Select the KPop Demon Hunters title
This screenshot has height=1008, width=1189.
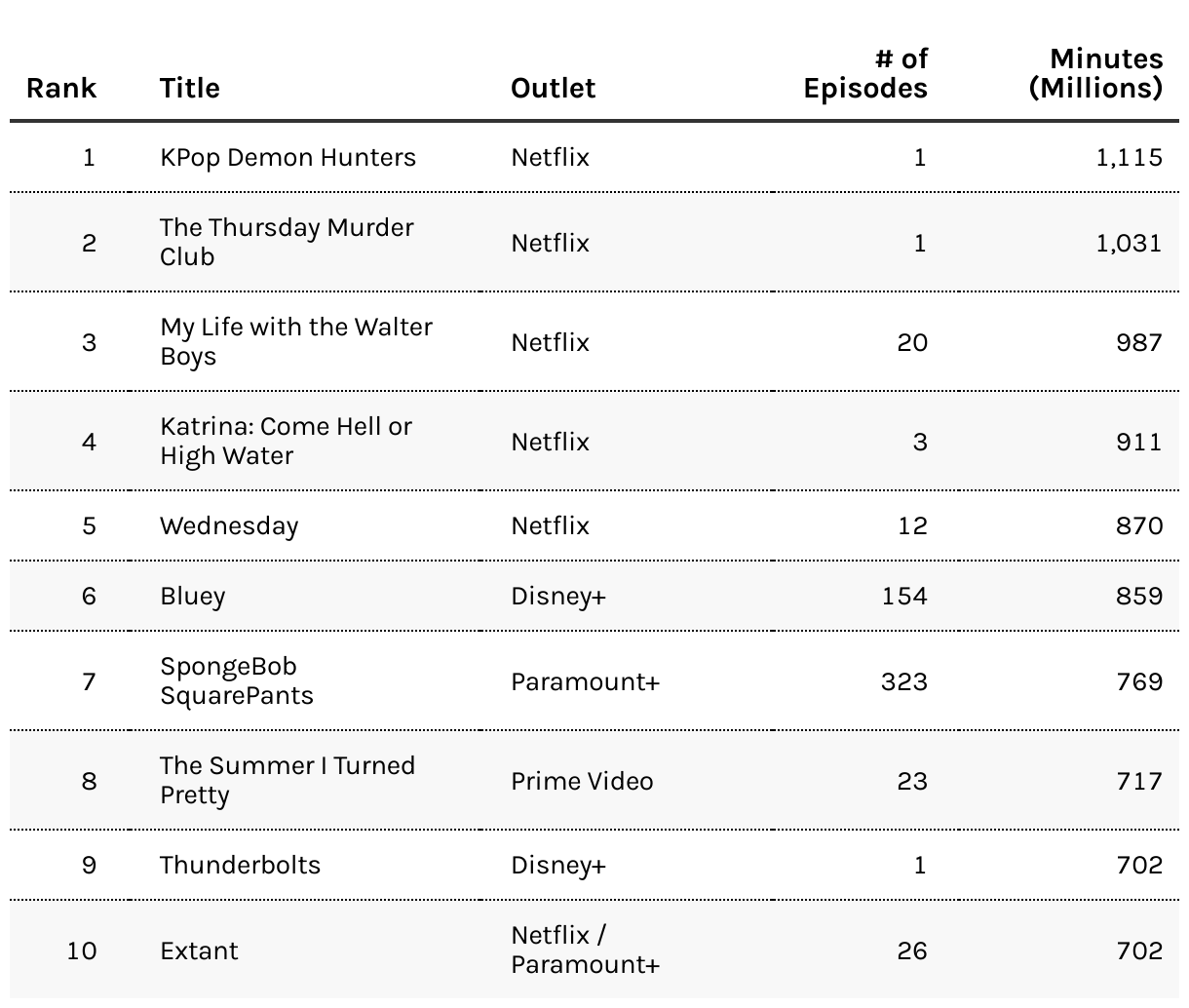tap(288, 158)
